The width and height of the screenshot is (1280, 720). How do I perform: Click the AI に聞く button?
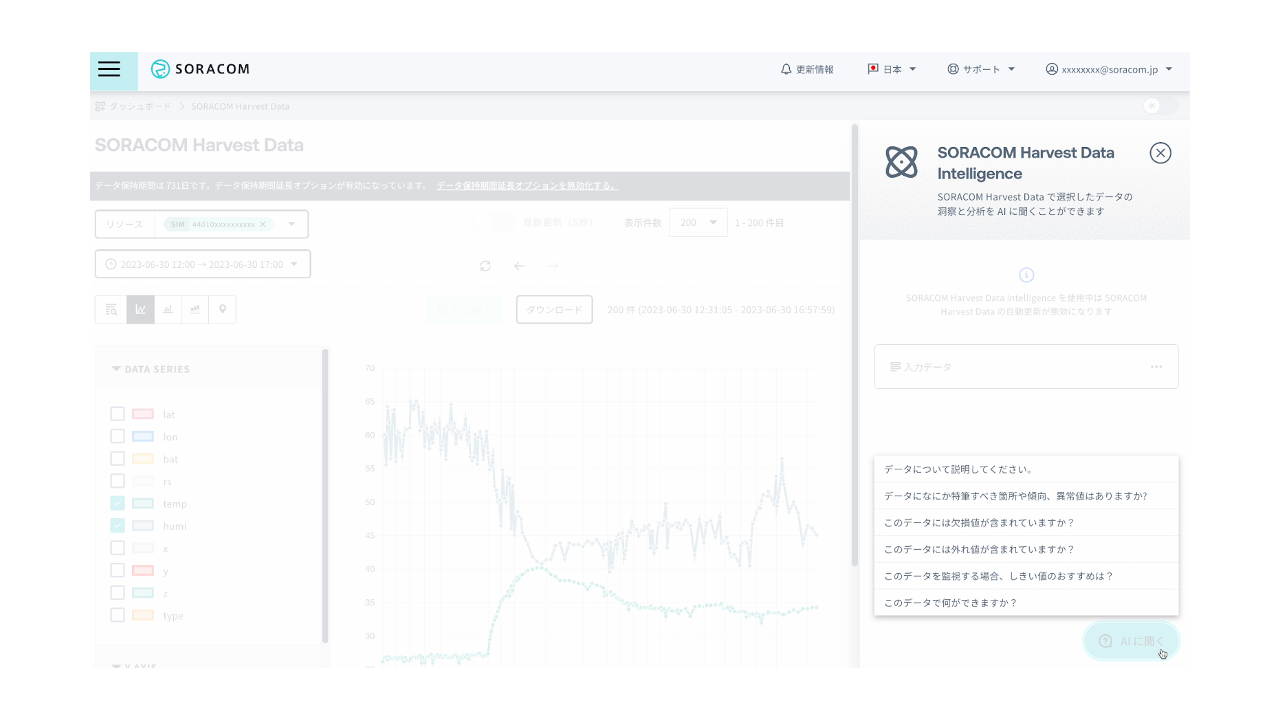click(x=1132, y=641)
